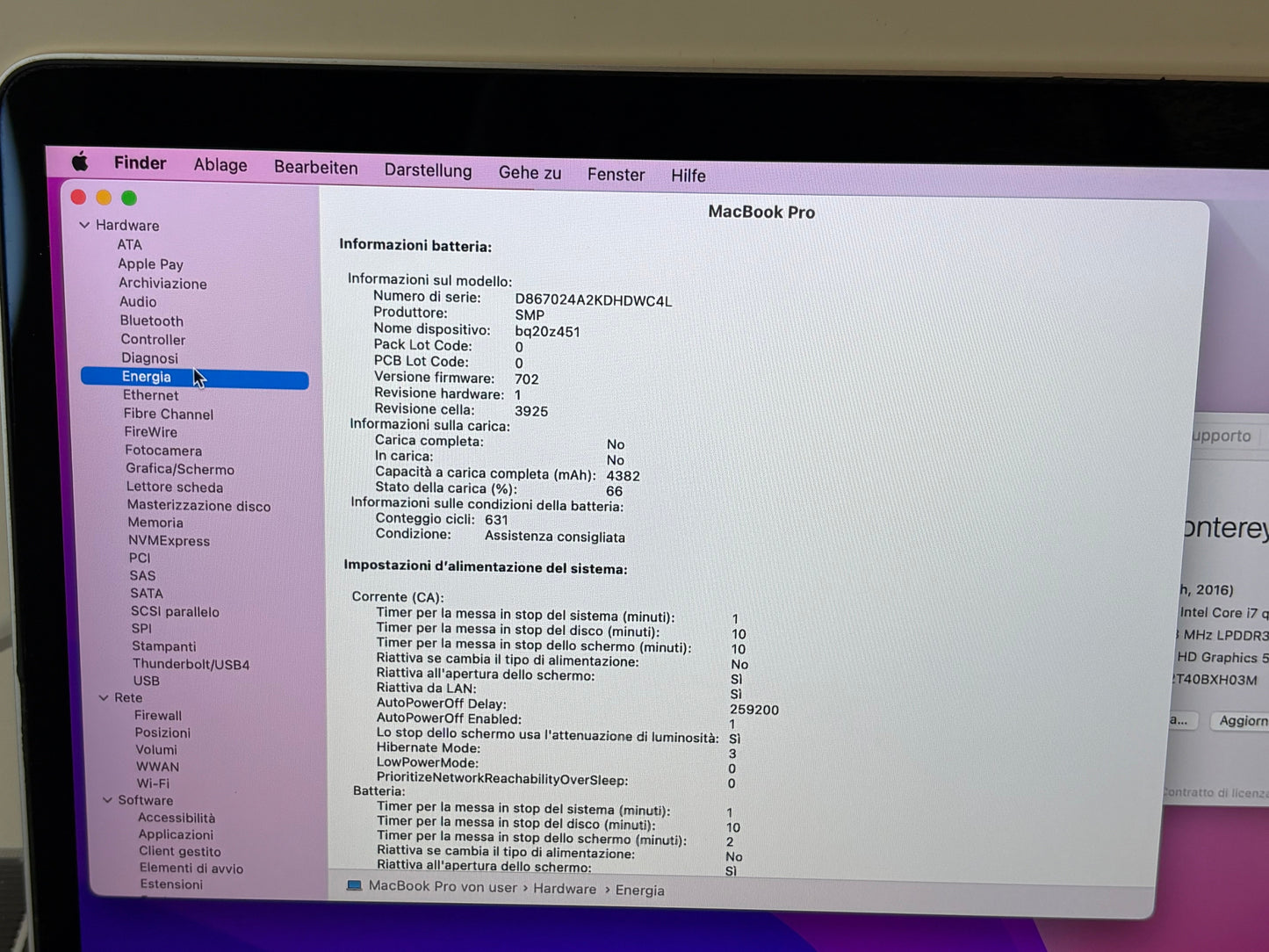Click the 'Informazioni batteria:' heading
Viewport: 1269px width, 952px height.
click(415, 246)
